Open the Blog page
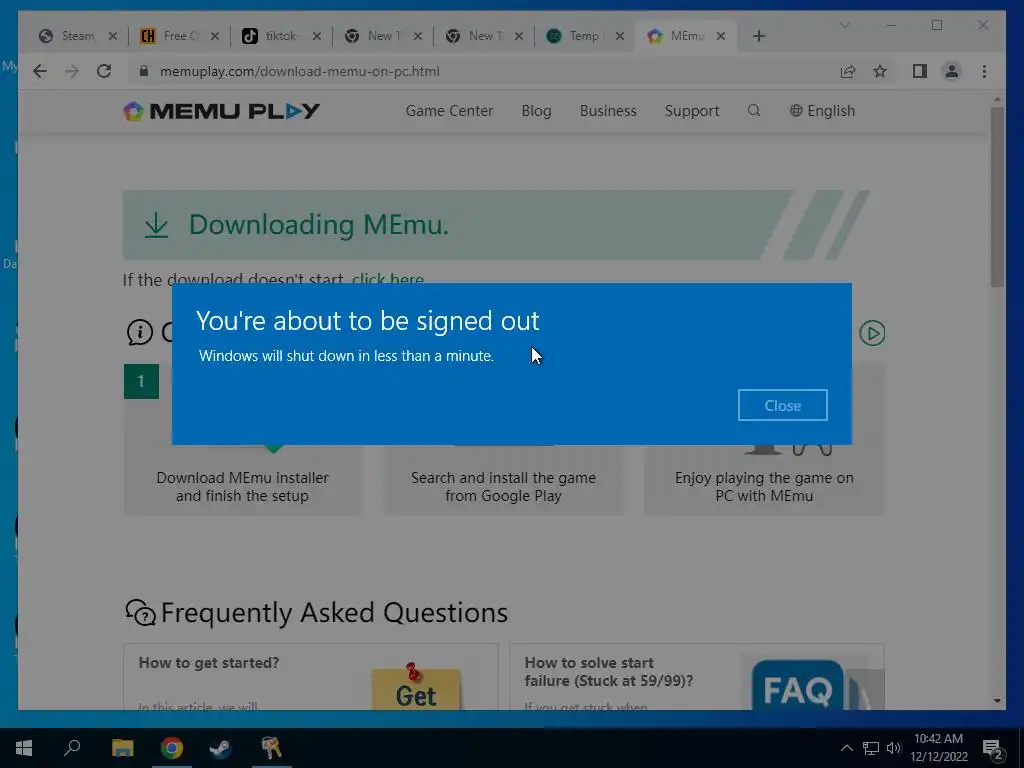Image resolution: width=1024 pixels, height=768 pixels. [536, 111]
